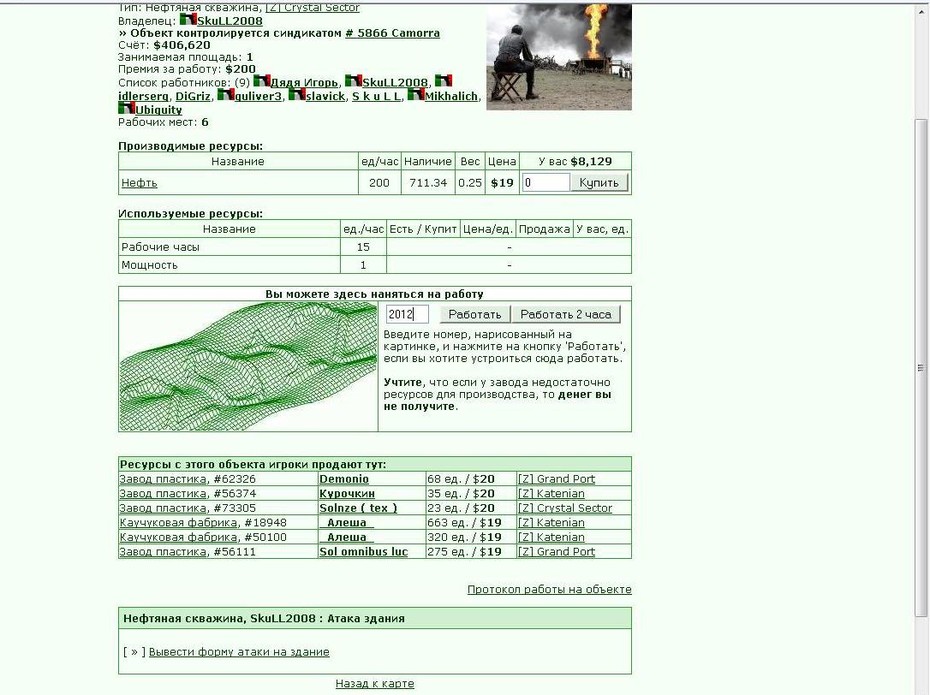The width and height of the screenshot is (930, 695).
Task: Open Алеша link in the #18948 row
Action: coord(346,522)
